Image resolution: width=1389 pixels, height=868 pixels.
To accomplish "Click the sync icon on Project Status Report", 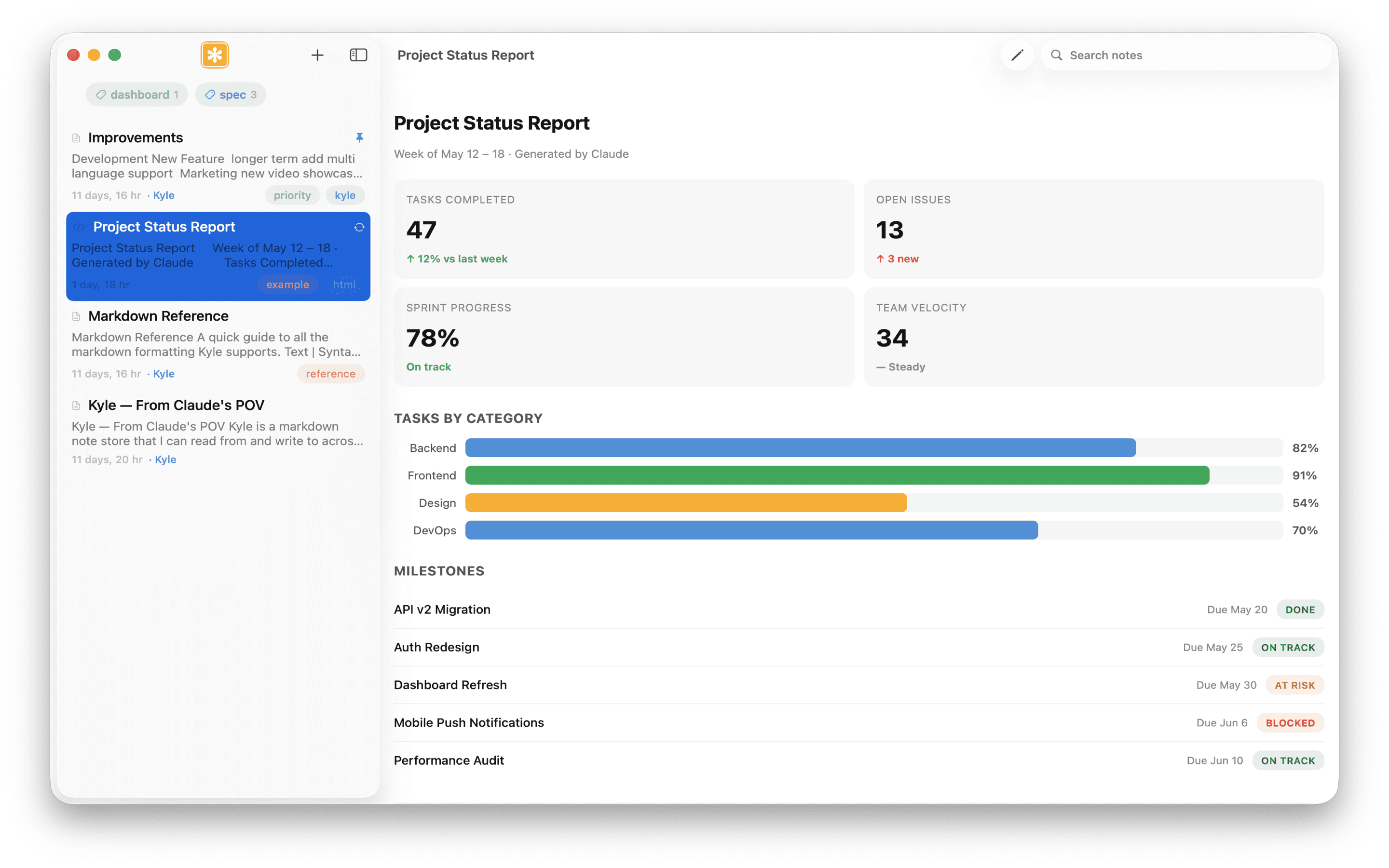I will pos(359,227).
